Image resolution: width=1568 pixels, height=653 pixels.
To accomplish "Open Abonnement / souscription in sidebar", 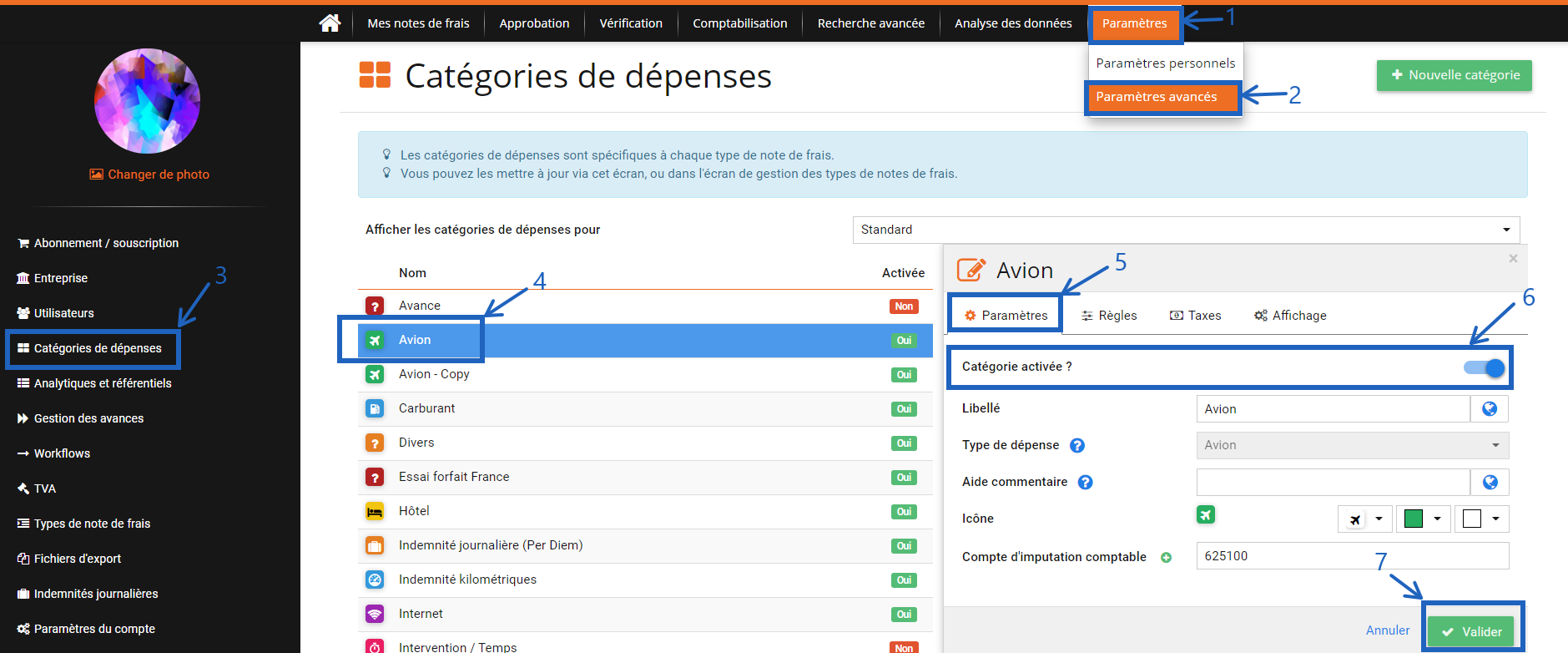I will 98,243.
